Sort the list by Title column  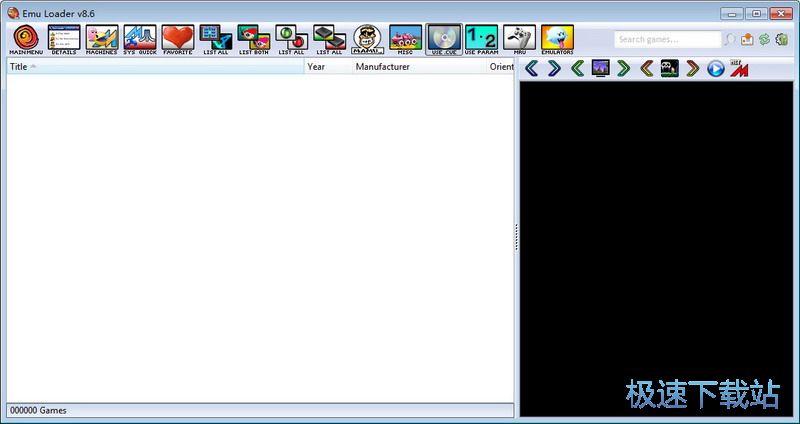click(x=150, y=67)
